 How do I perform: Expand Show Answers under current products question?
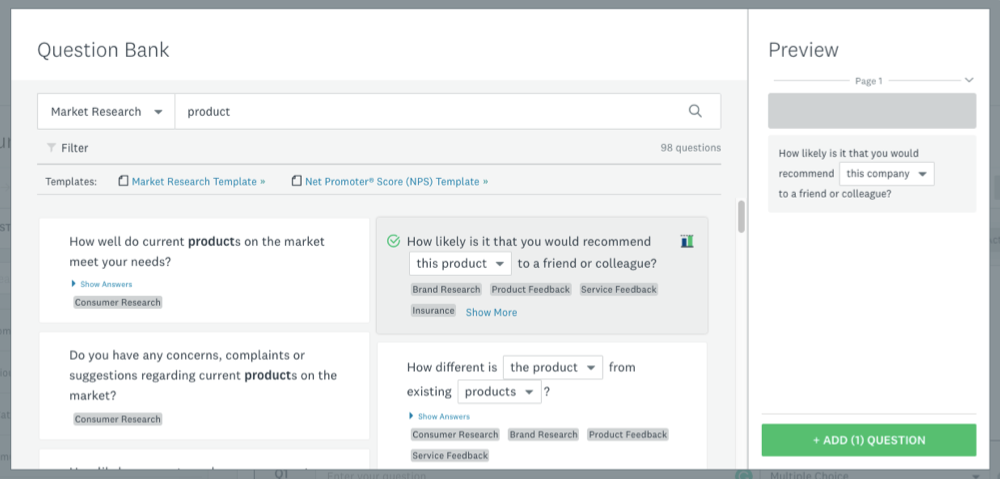(104, 284)
